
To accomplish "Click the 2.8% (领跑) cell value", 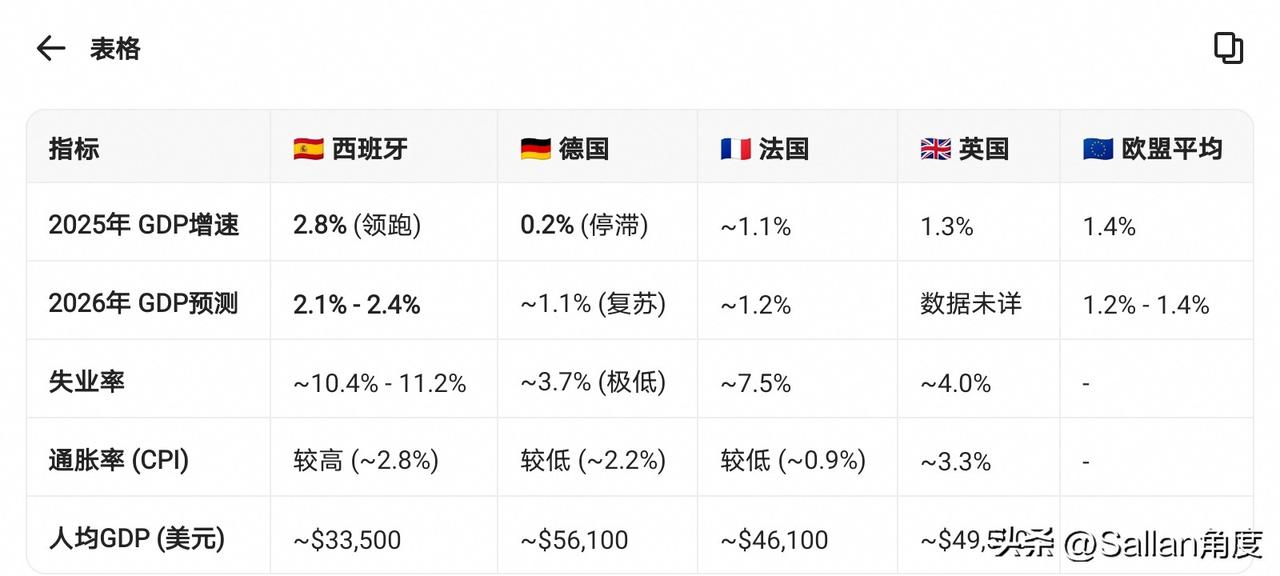I will [x=355, y=225].
